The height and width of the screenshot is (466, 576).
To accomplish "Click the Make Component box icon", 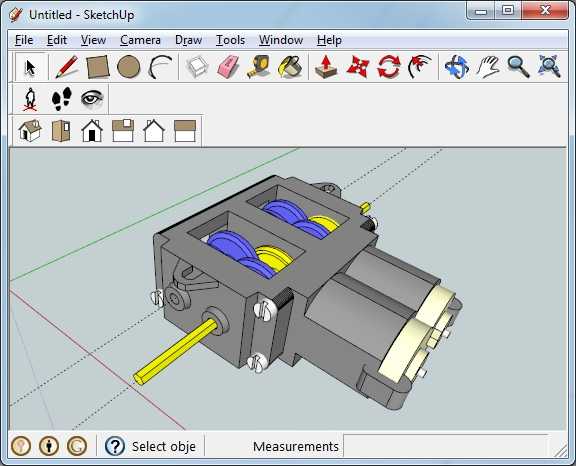I will click(x=198, y=67).
